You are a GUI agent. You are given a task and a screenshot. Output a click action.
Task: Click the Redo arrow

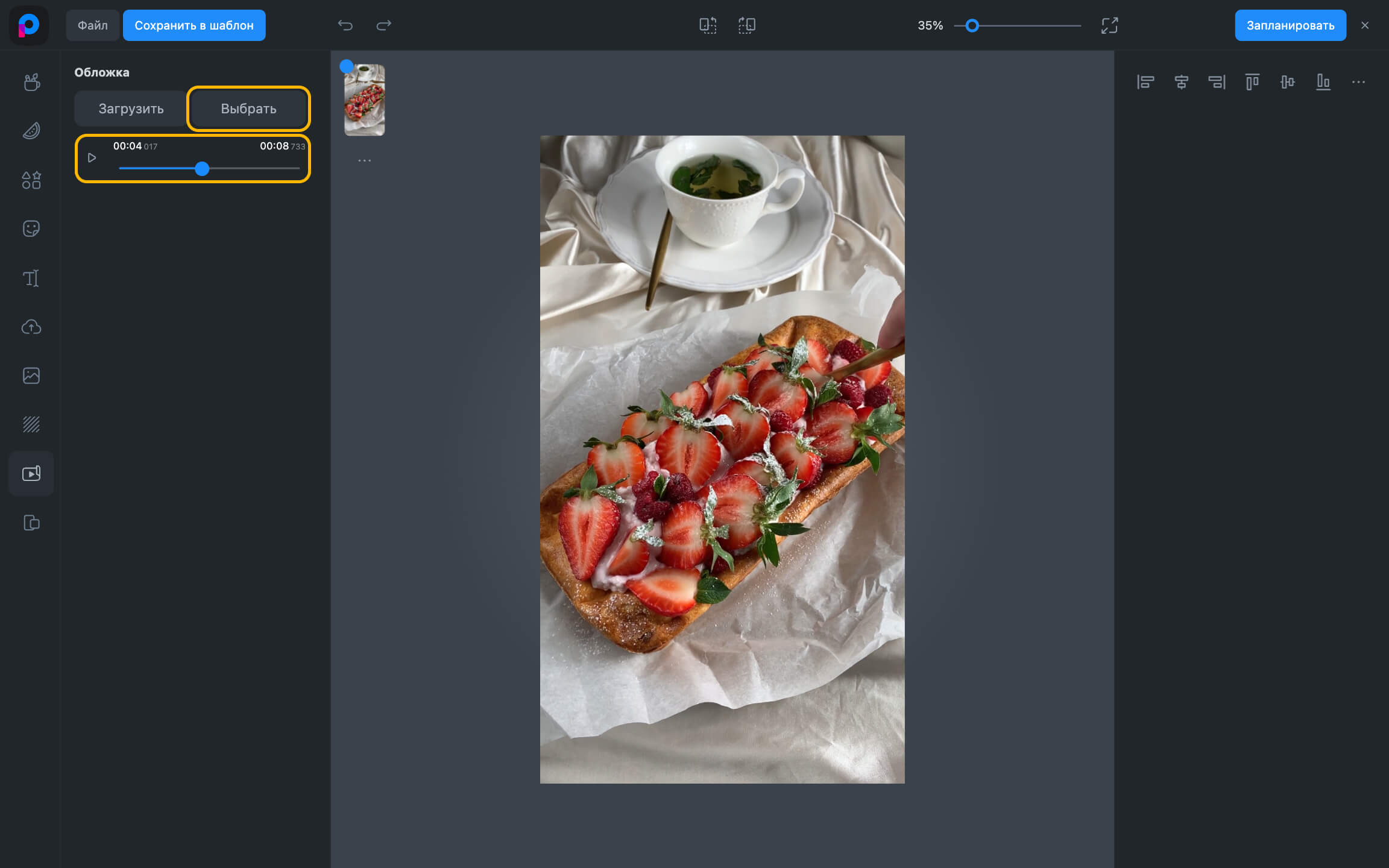(383, 25)
